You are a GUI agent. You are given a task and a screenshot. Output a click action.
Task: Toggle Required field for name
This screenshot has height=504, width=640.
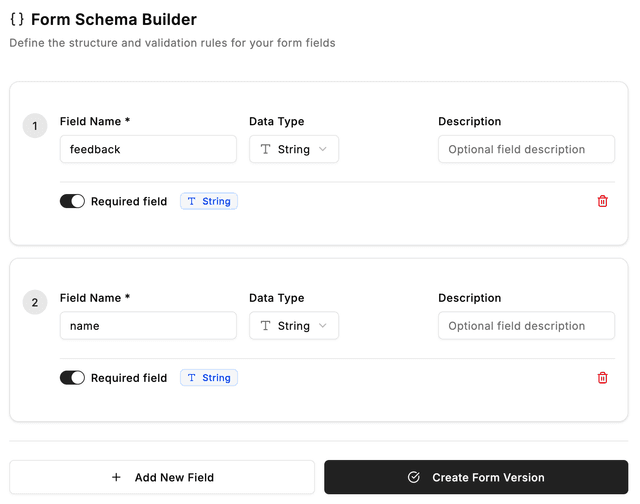pos(72,378)
